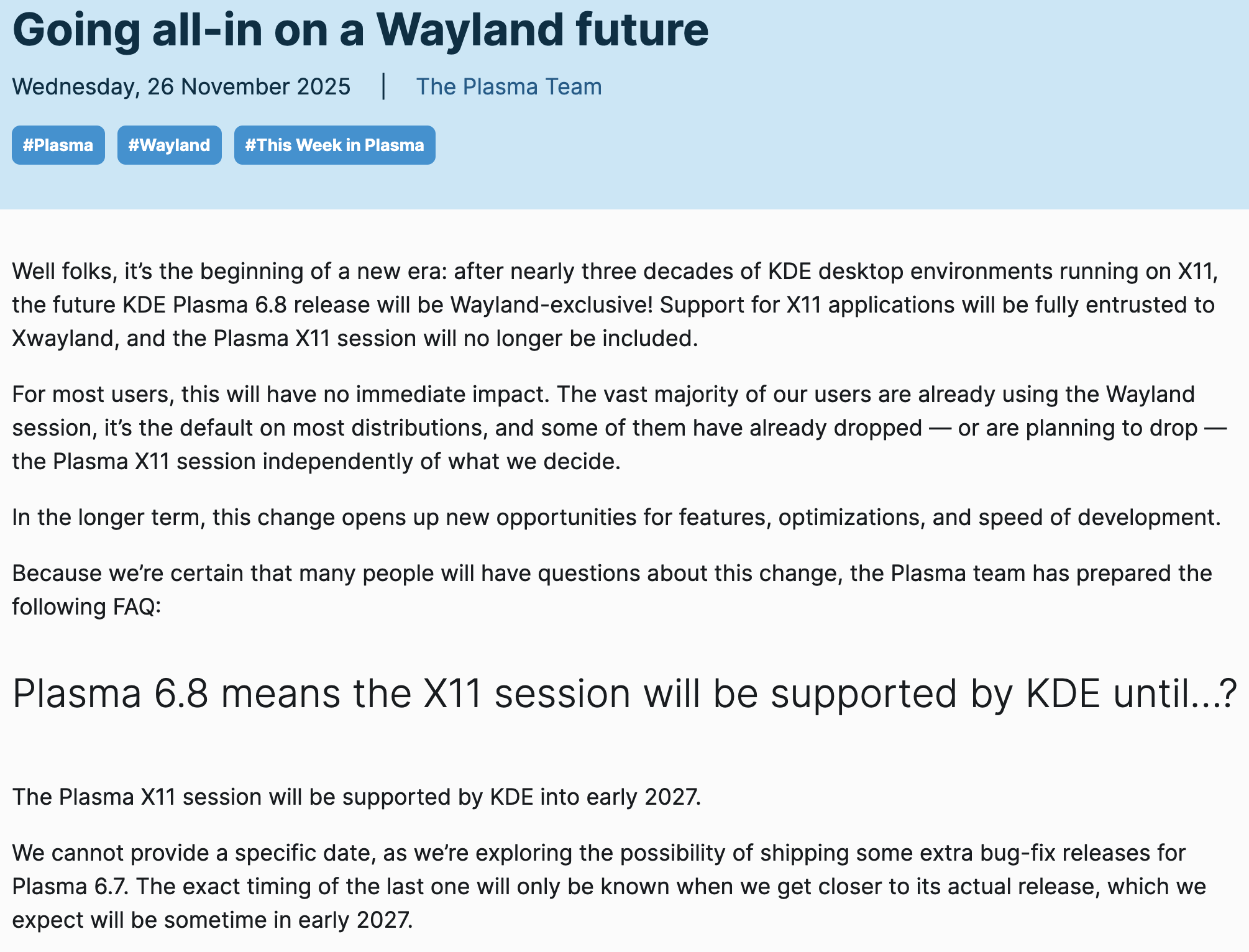Screen dimensions: 1249x952
Task: Open The Plasma Team author link
Action: (x=508, y=86)
